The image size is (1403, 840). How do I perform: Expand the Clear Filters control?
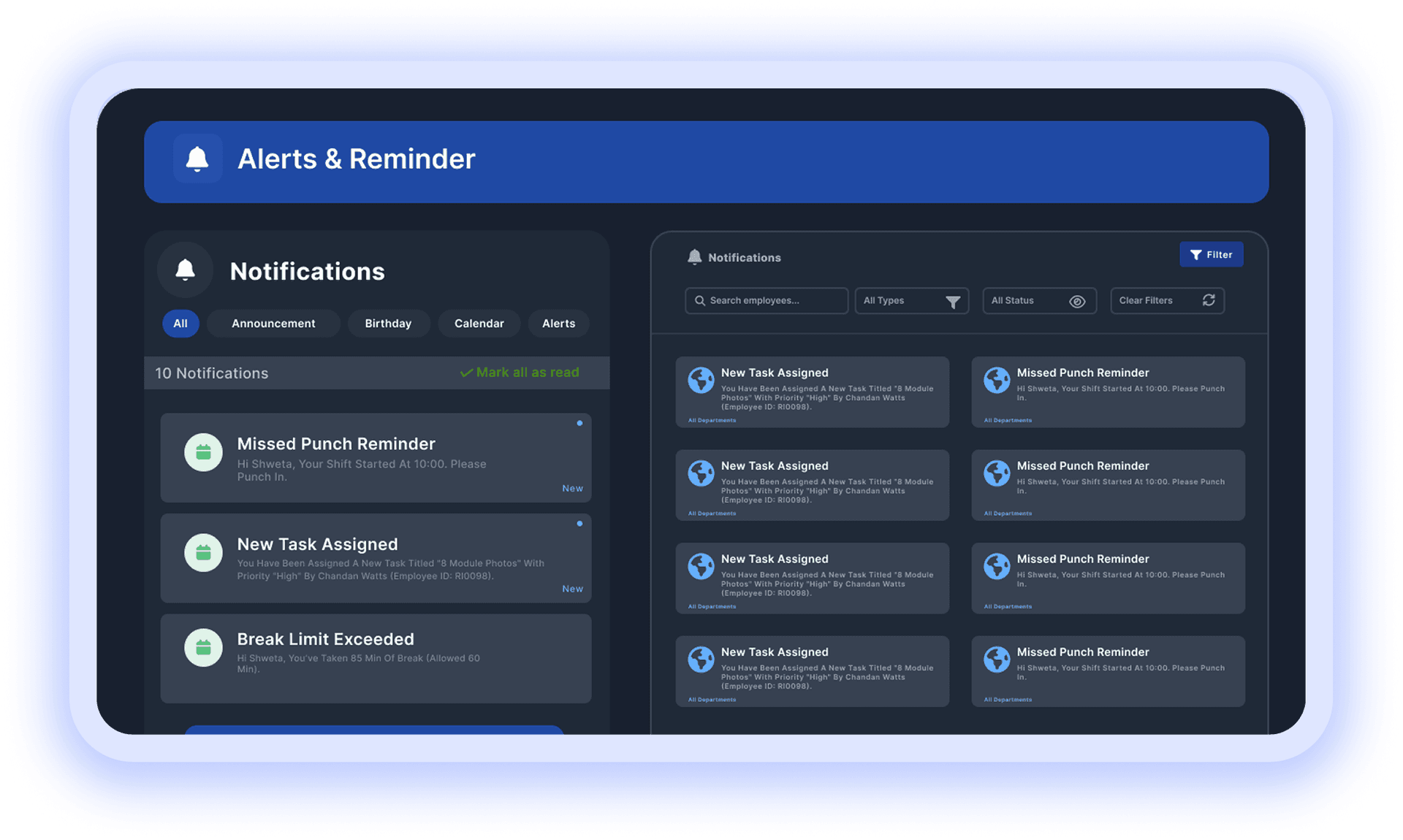(x=1167, y=300)
